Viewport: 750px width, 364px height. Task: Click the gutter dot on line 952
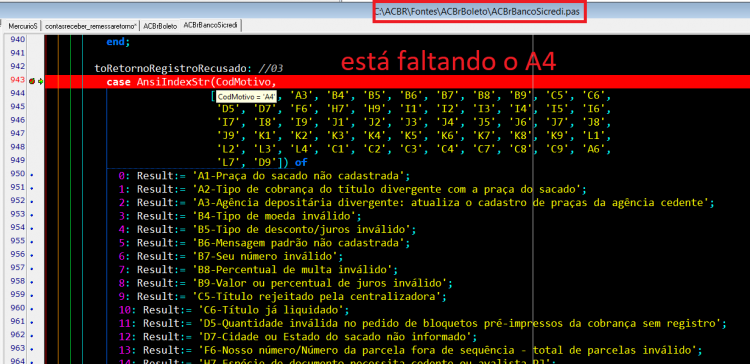(x=32, y=201)
